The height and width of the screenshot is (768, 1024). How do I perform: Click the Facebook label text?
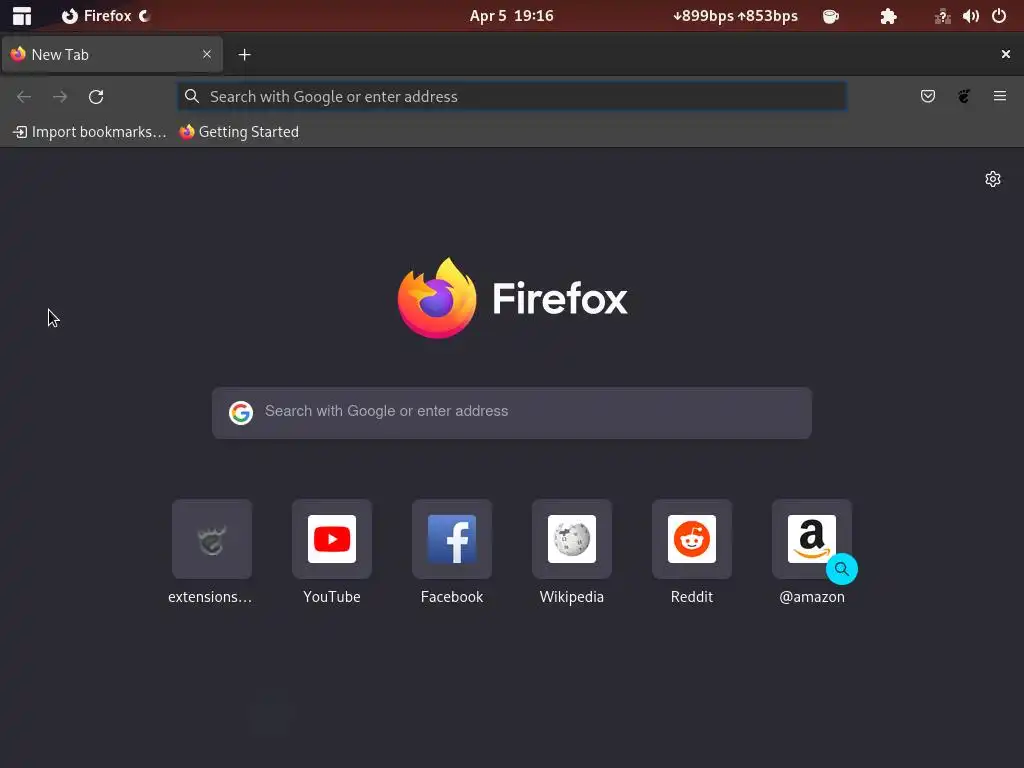coord(452,597)
